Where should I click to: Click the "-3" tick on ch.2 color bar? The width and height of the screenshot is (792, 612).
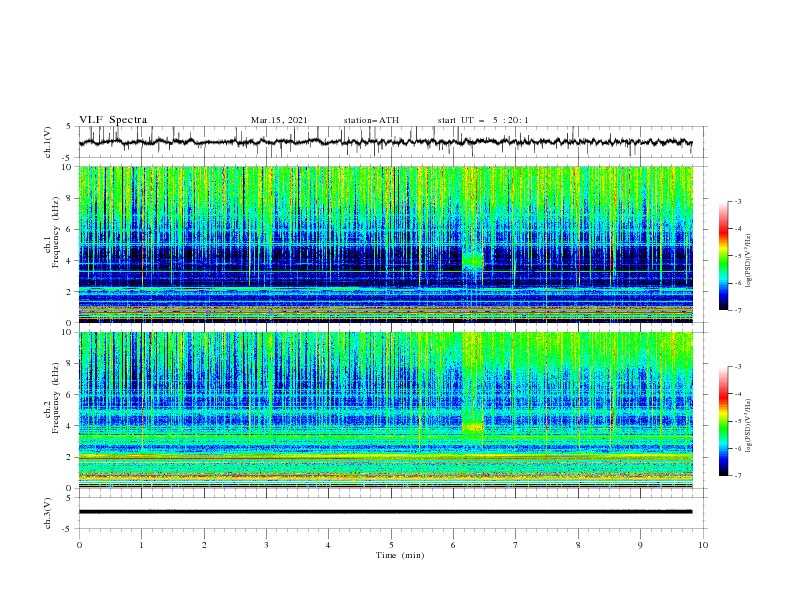(737, 367)
